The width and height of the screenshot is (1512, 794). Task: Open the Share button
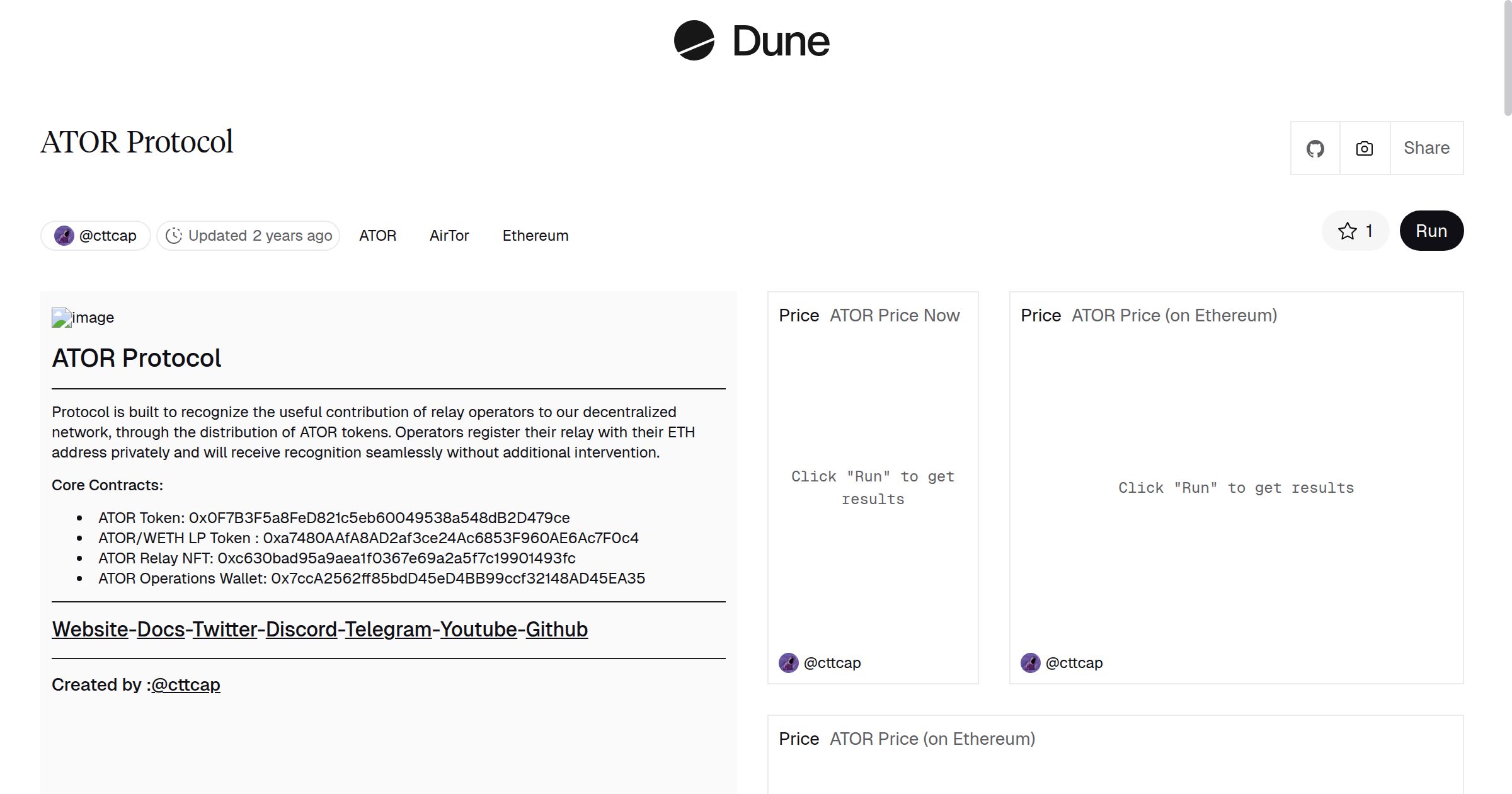click(x=1426, y=148)
